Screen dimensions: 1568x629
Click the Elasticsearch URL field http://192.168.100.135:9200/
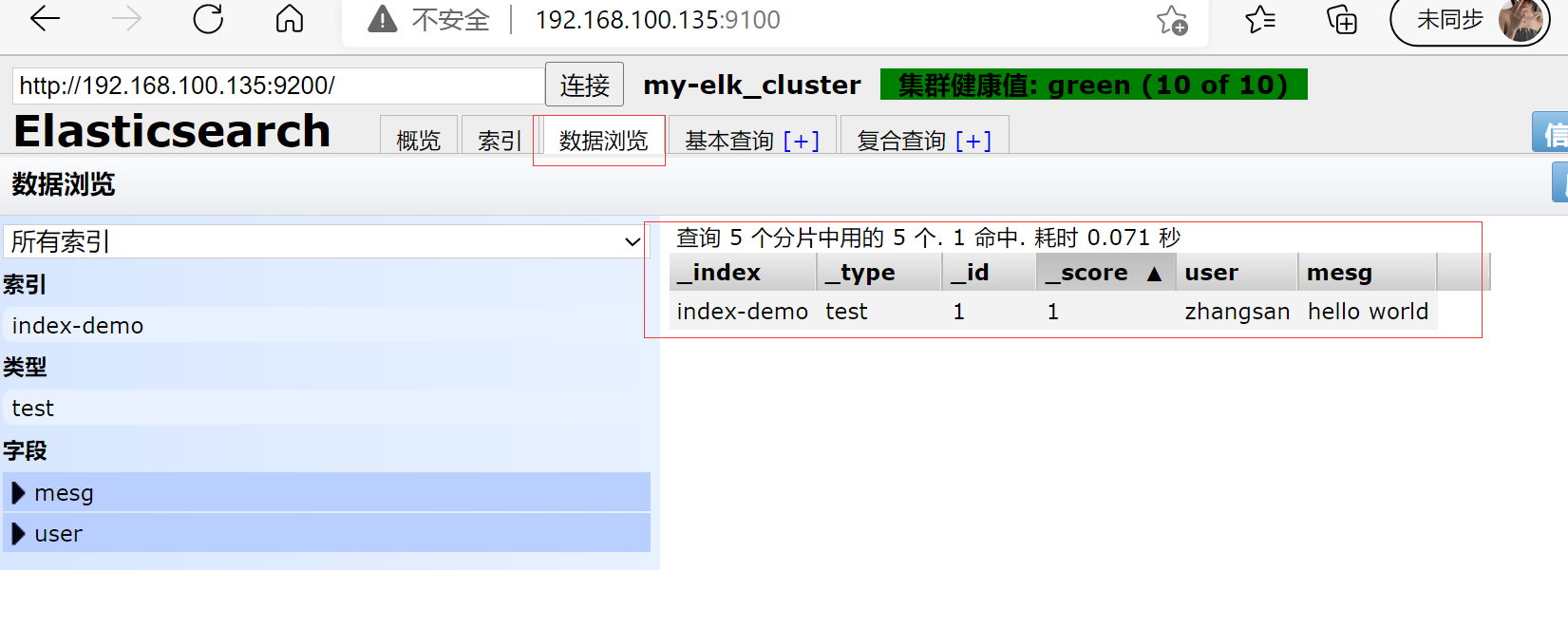coord(278,86)
